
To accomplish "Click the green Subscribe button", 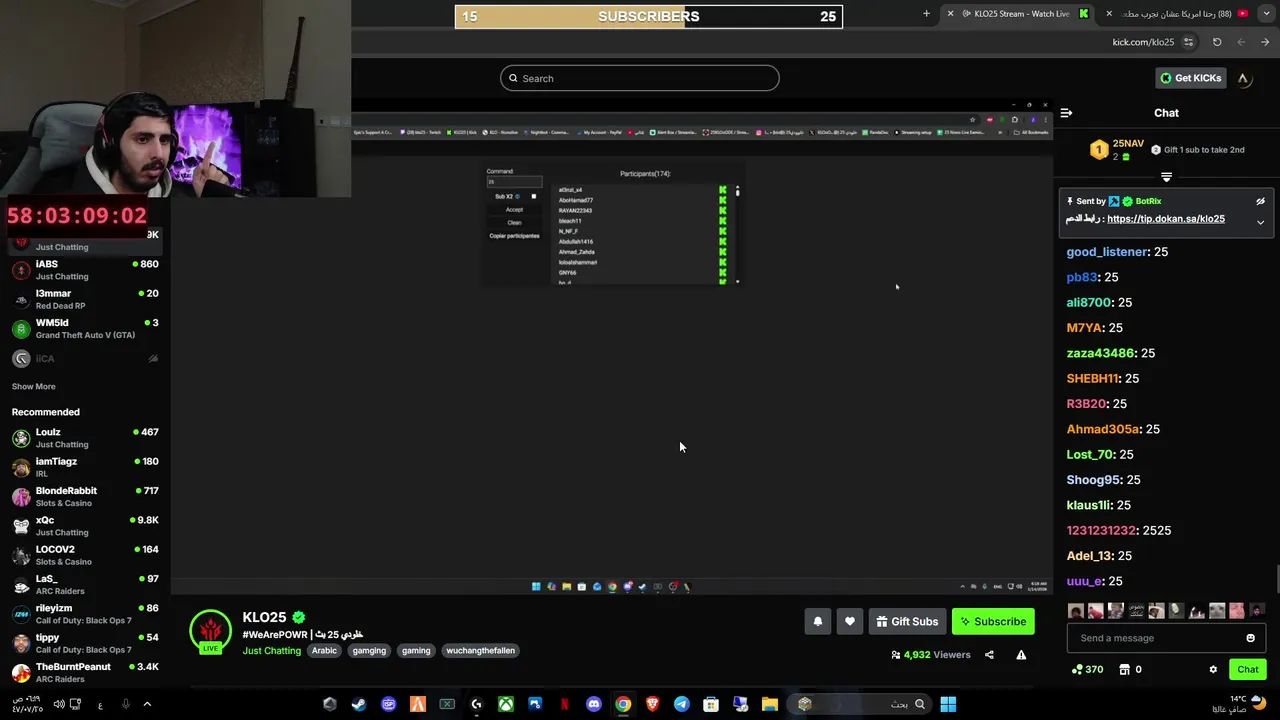I will 993,621.
